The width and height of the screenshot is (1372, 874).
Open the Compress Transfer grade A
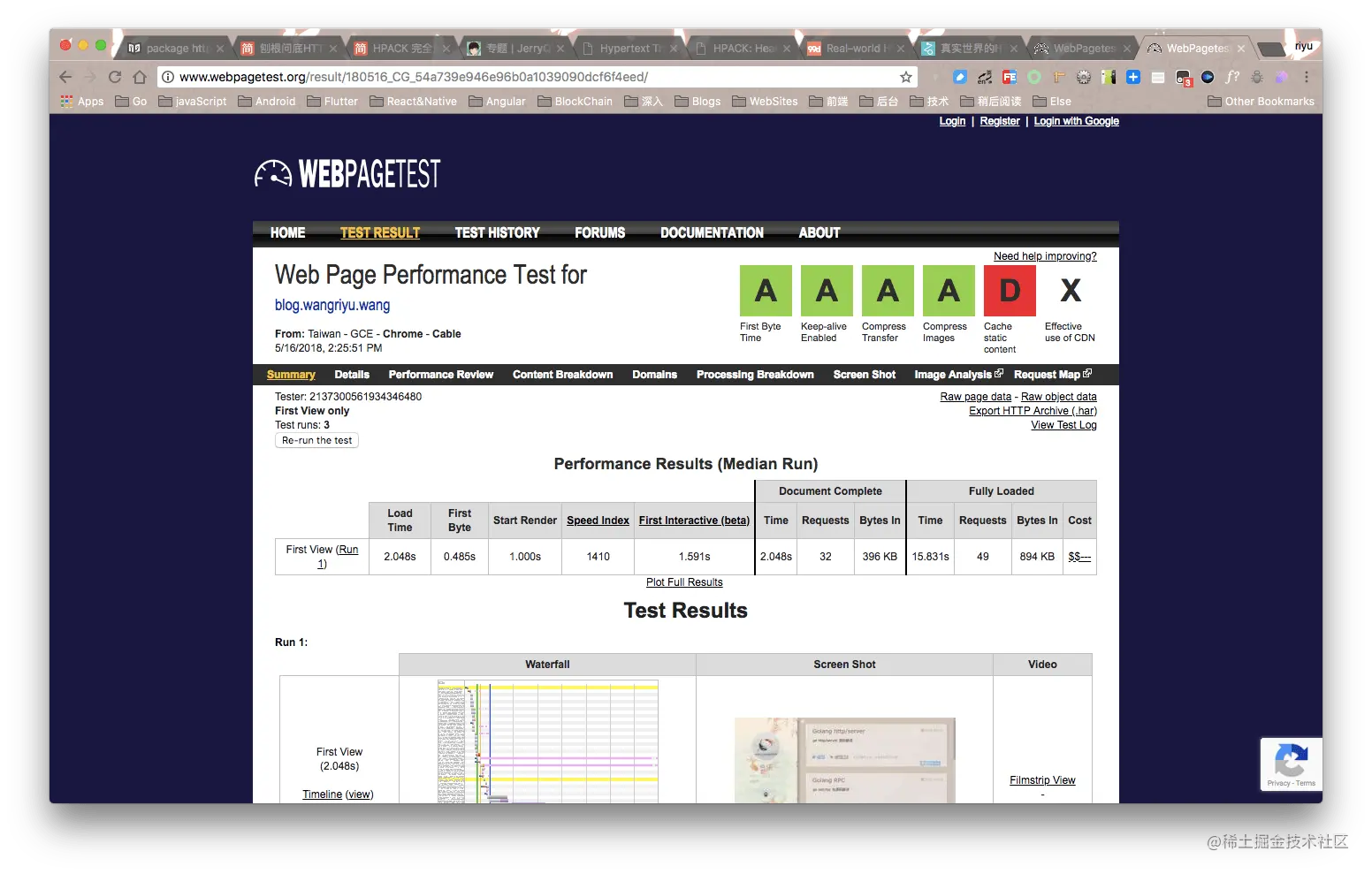(888, 291)
